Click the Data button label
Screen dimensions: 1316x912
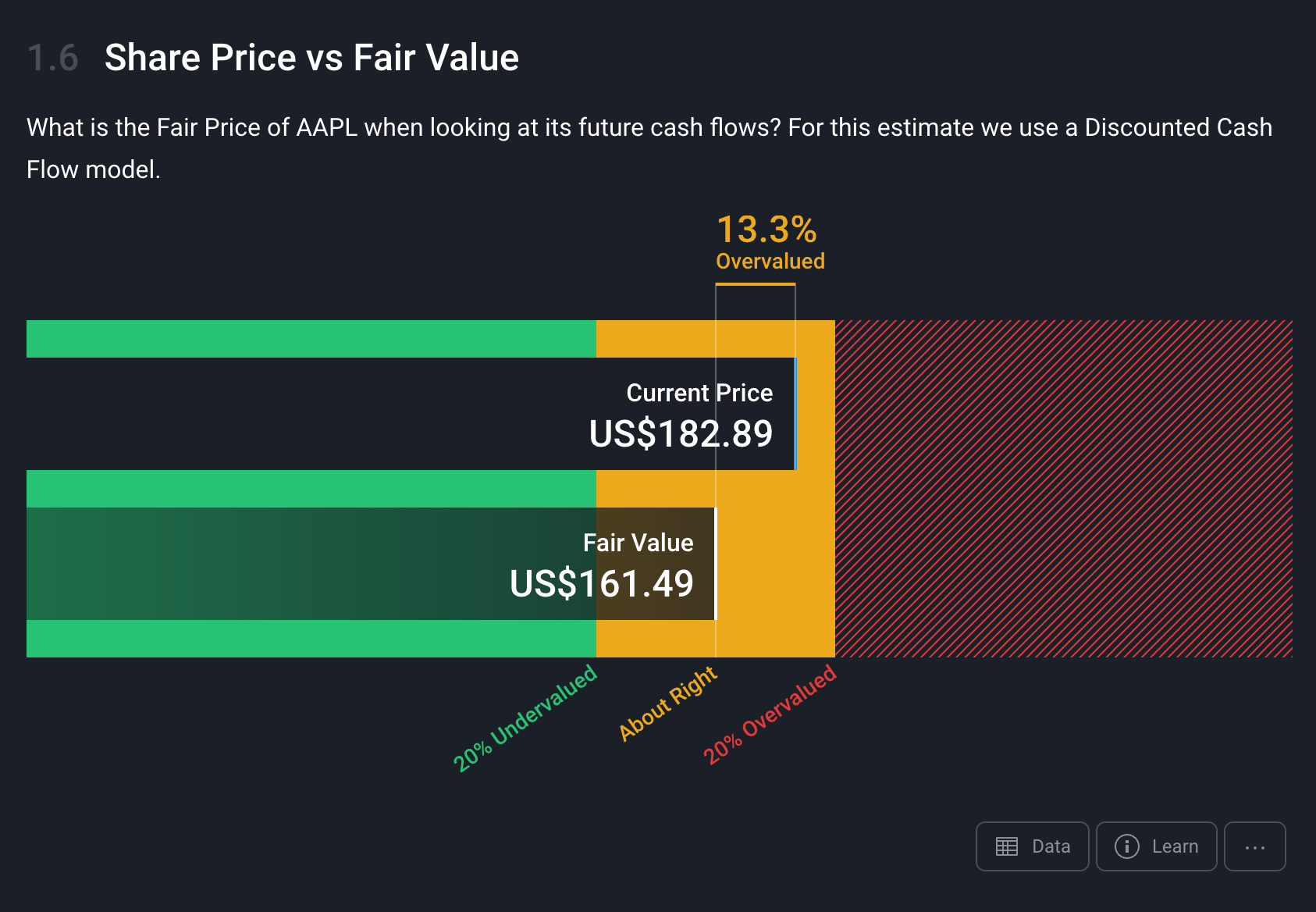[x=1051, y=846]
